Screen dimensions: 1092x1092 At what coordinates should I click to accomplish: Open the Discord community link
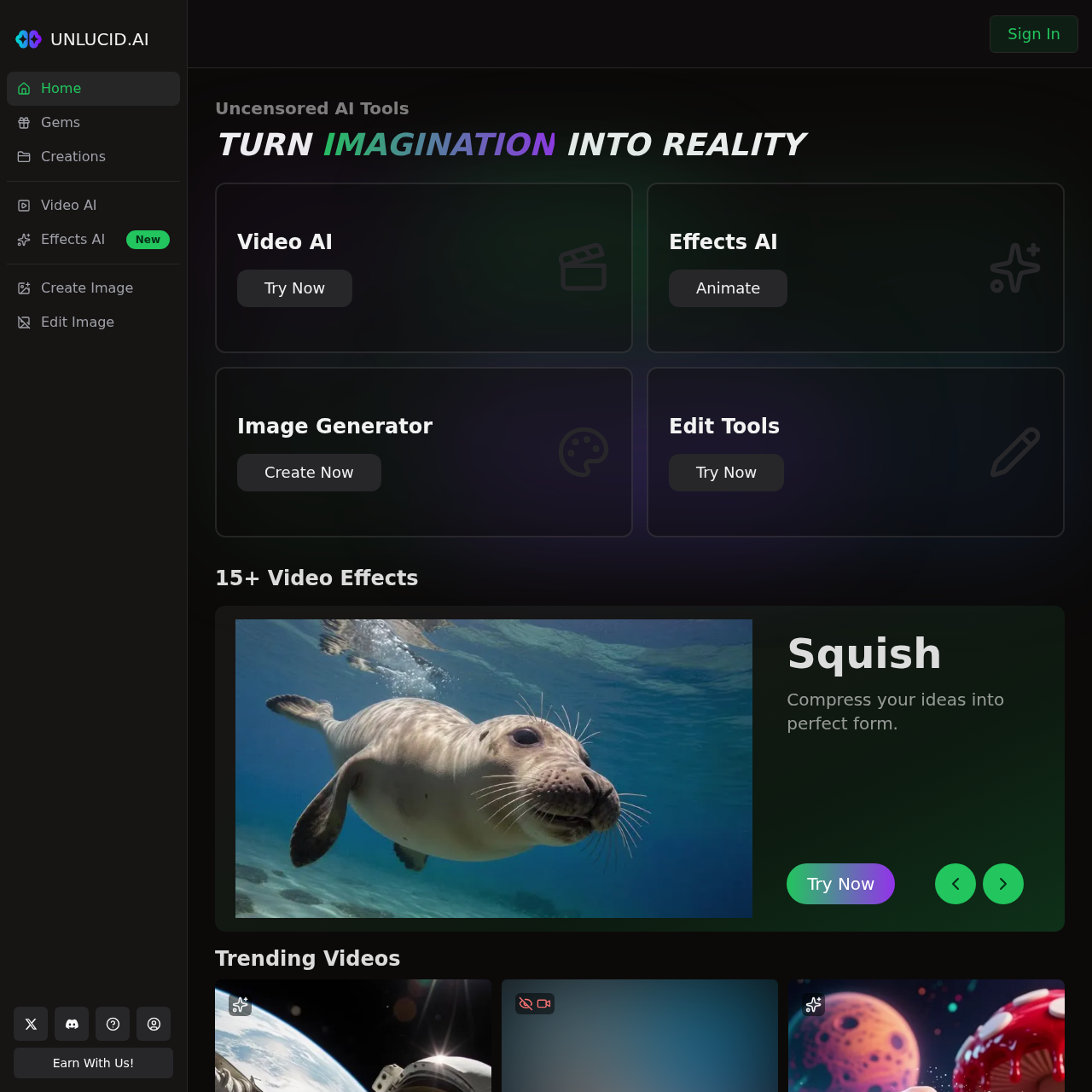72,1024
